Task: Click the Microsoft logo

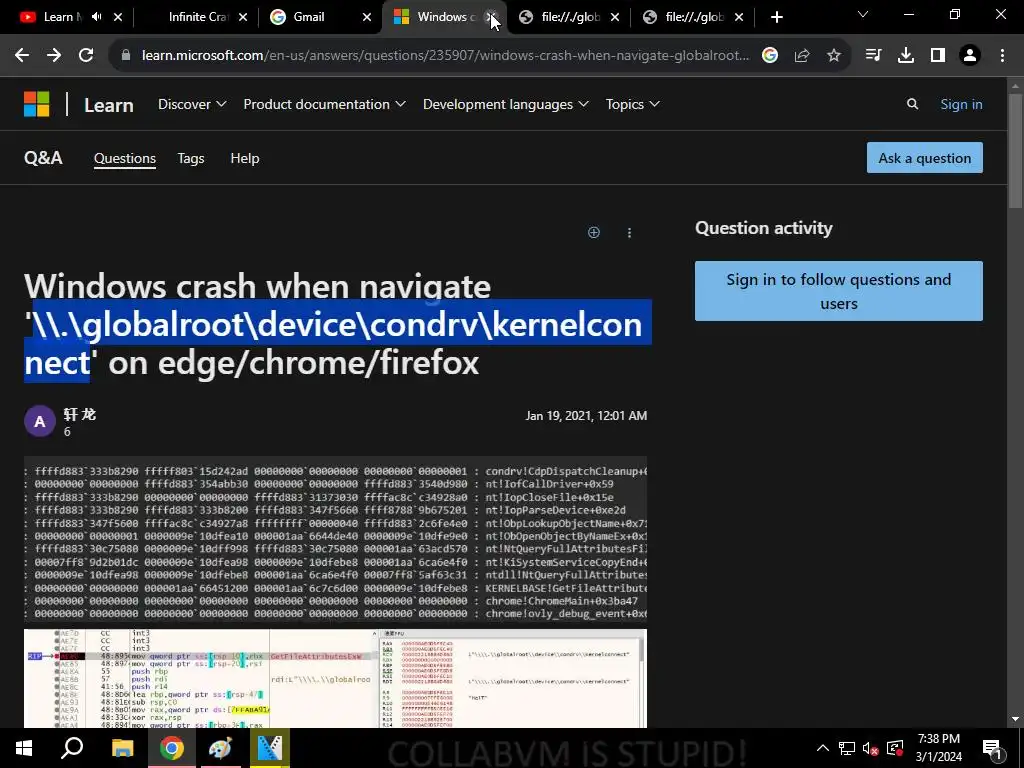Action: (x=37, y=104)
